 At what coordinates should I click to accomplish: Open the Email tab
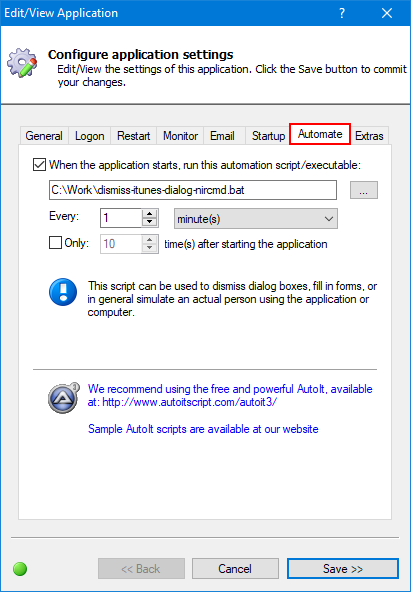click(222, 136)
